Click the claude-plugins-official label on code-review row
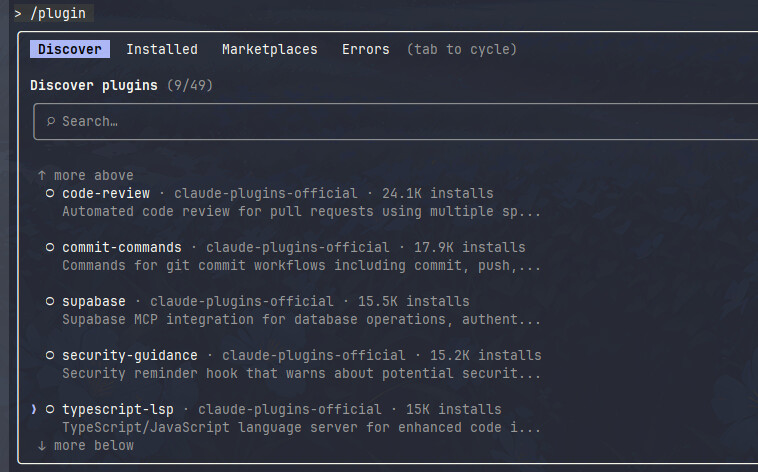The width and height of the screenshot is (758, 472). (x=265, y=193)
